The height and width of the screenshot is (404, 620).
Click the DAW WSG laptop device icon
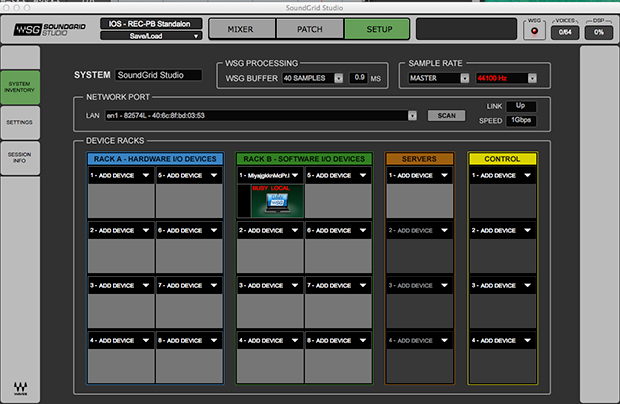coord(277,201)
